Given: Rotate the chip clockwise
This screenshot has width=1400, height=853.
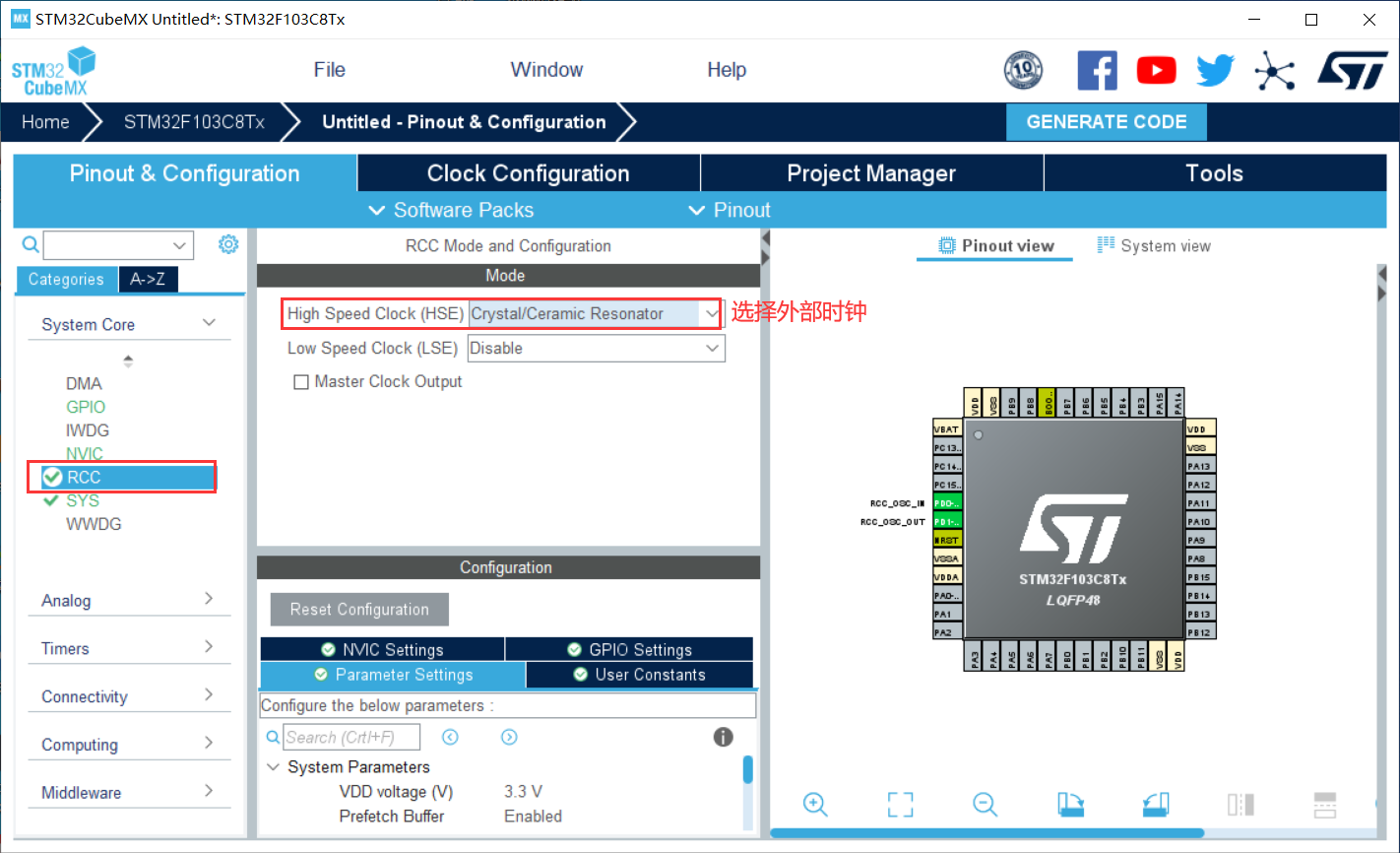Looking at the screenshot, I should click(x=1071, y=805).
